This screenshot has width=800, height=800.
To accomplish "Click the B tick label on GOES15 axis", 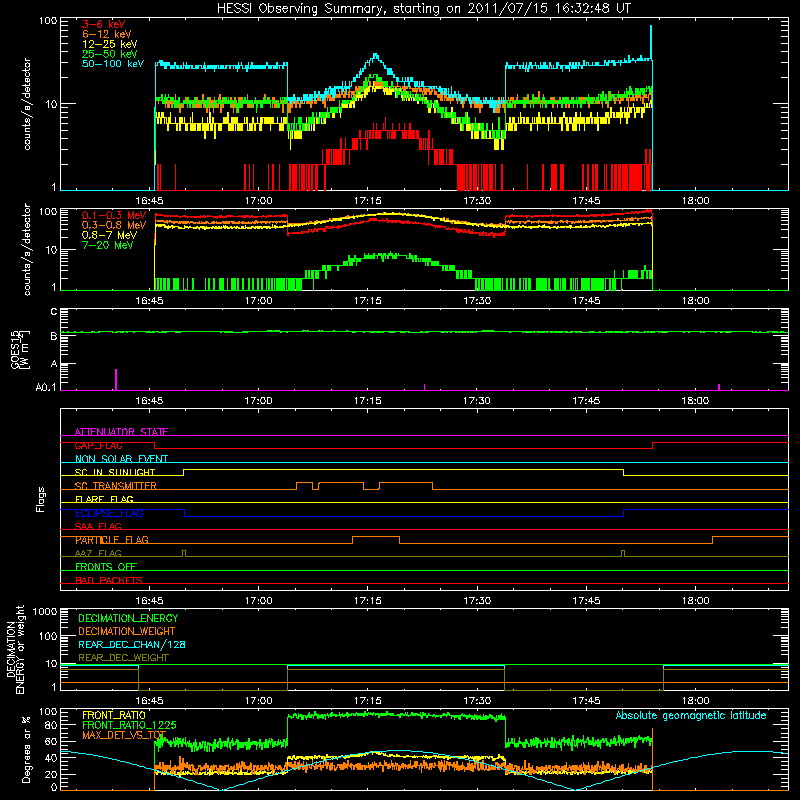I will point(54,337).
